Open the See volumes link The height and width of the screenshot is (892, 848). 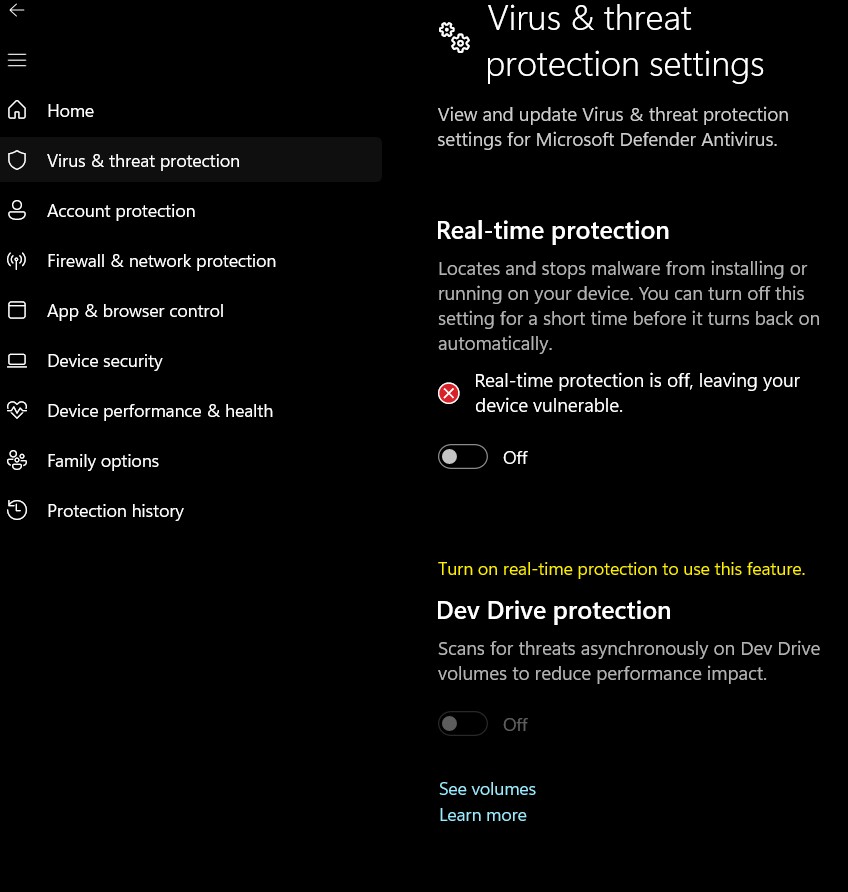[487, 789]
